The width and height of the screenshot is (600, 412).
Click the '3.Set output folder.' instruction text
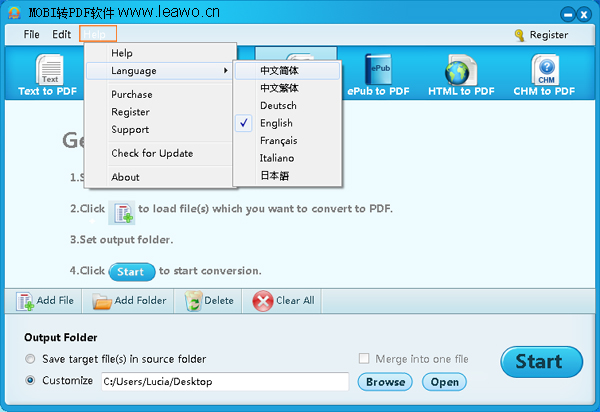(x=121, y=240)
